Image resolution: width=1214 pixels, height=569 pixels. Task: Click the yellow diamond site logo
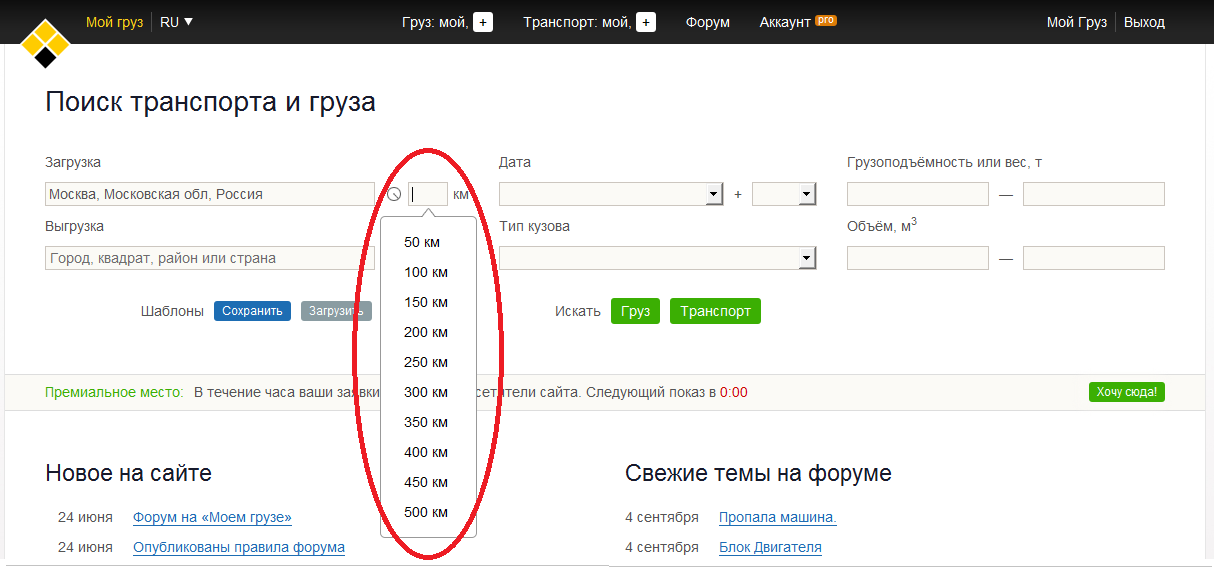45,42
